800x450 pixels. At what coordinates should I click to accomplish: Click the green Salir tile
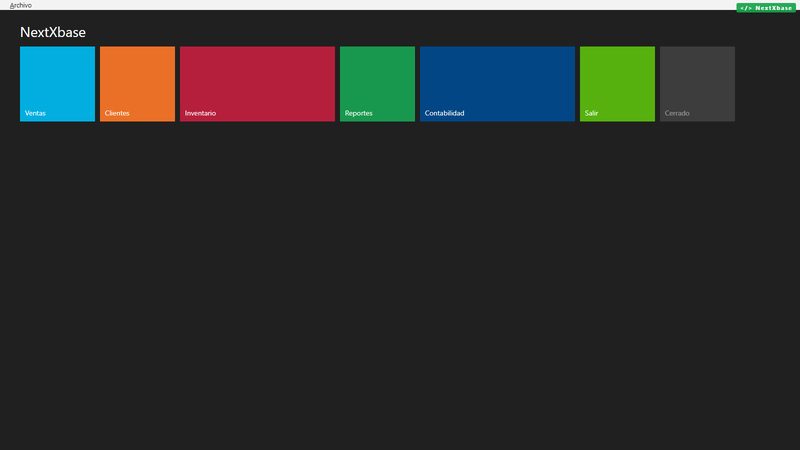[617, 84]
